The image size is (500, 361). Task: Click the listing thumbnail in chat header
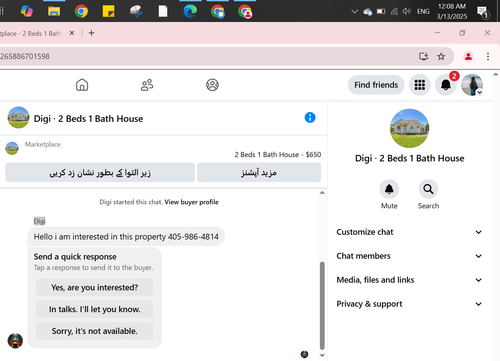pos(18,117)
